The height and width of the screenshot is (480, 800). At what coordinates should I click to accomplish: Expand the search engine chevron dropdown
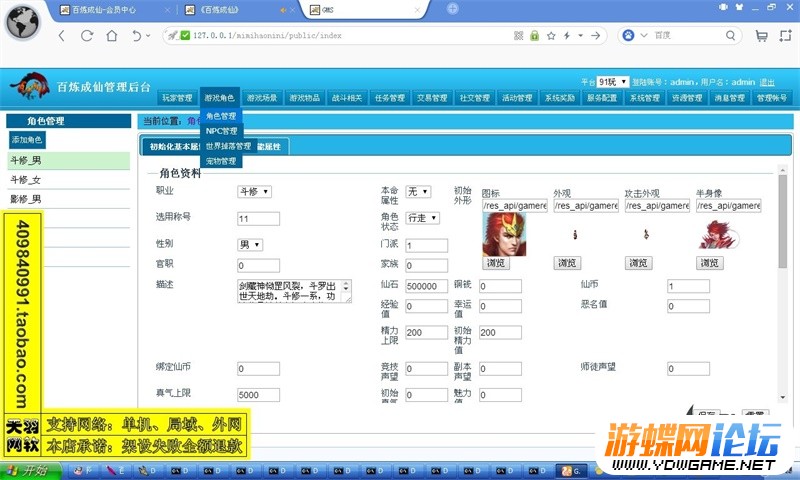(x=644, y=35)
